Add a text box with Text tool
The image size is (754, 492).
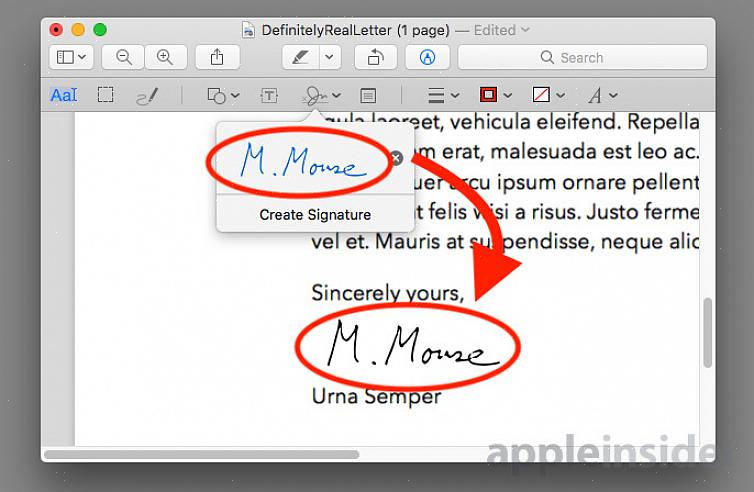point(269,95)
